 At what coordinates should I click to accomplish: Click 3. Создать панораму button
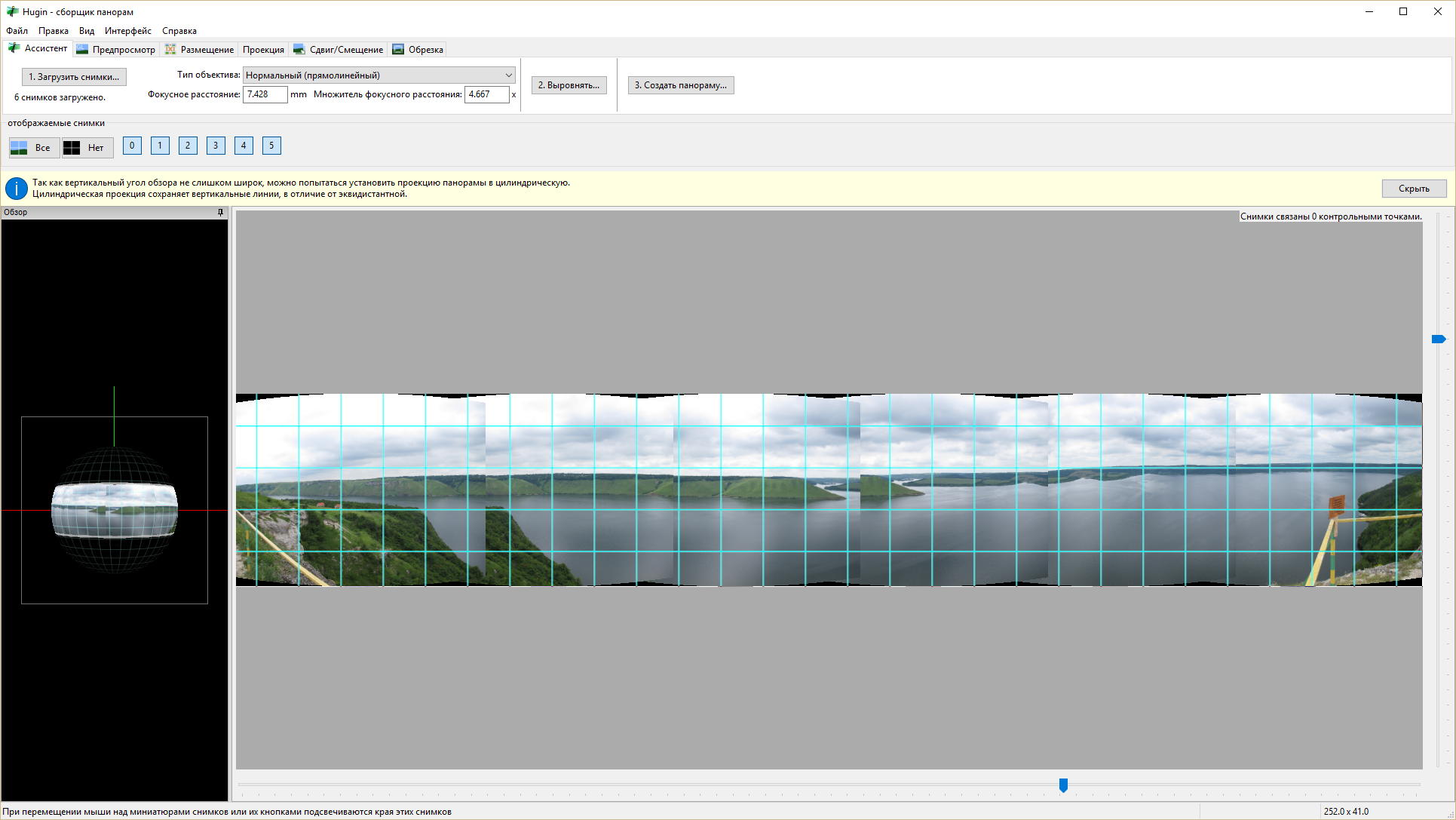point(680,85)
